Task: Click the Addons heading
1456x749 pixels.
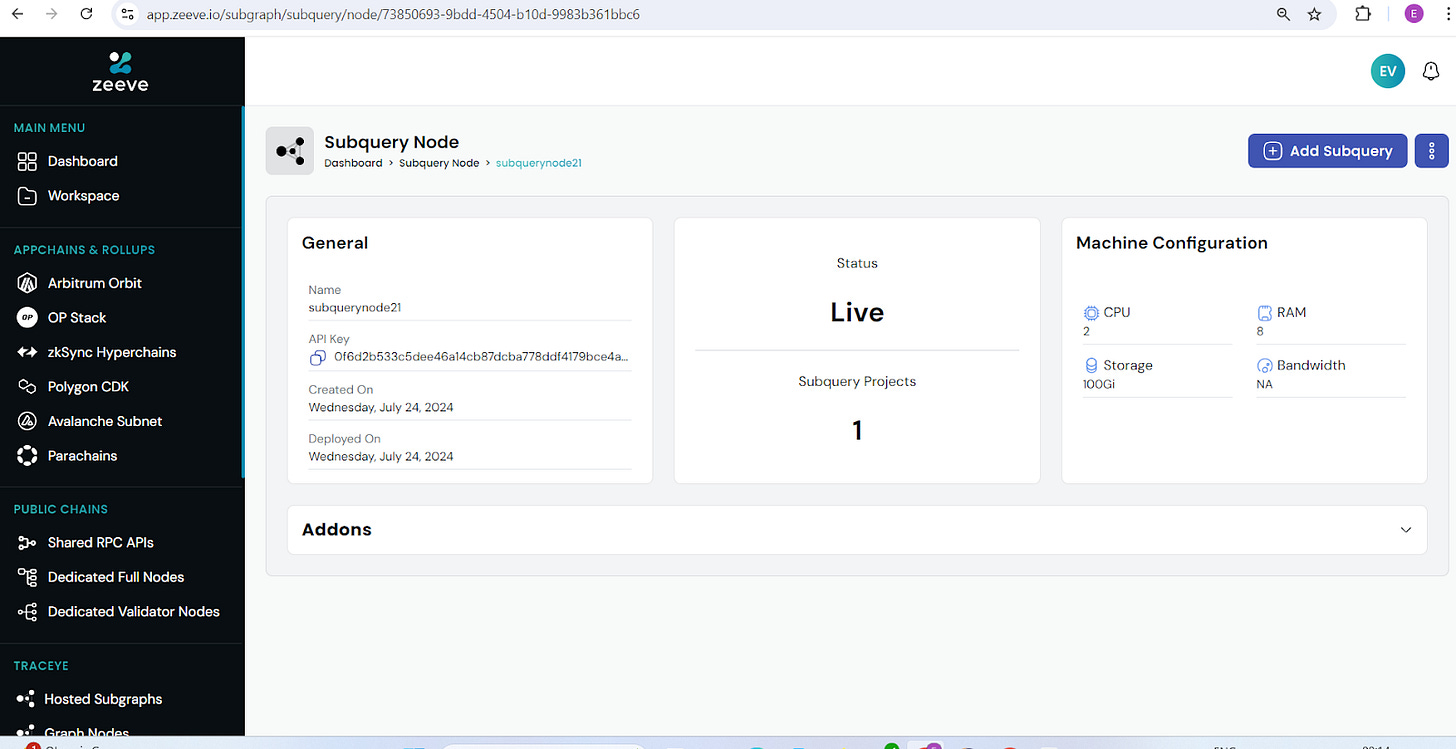Action: [337, 530]
